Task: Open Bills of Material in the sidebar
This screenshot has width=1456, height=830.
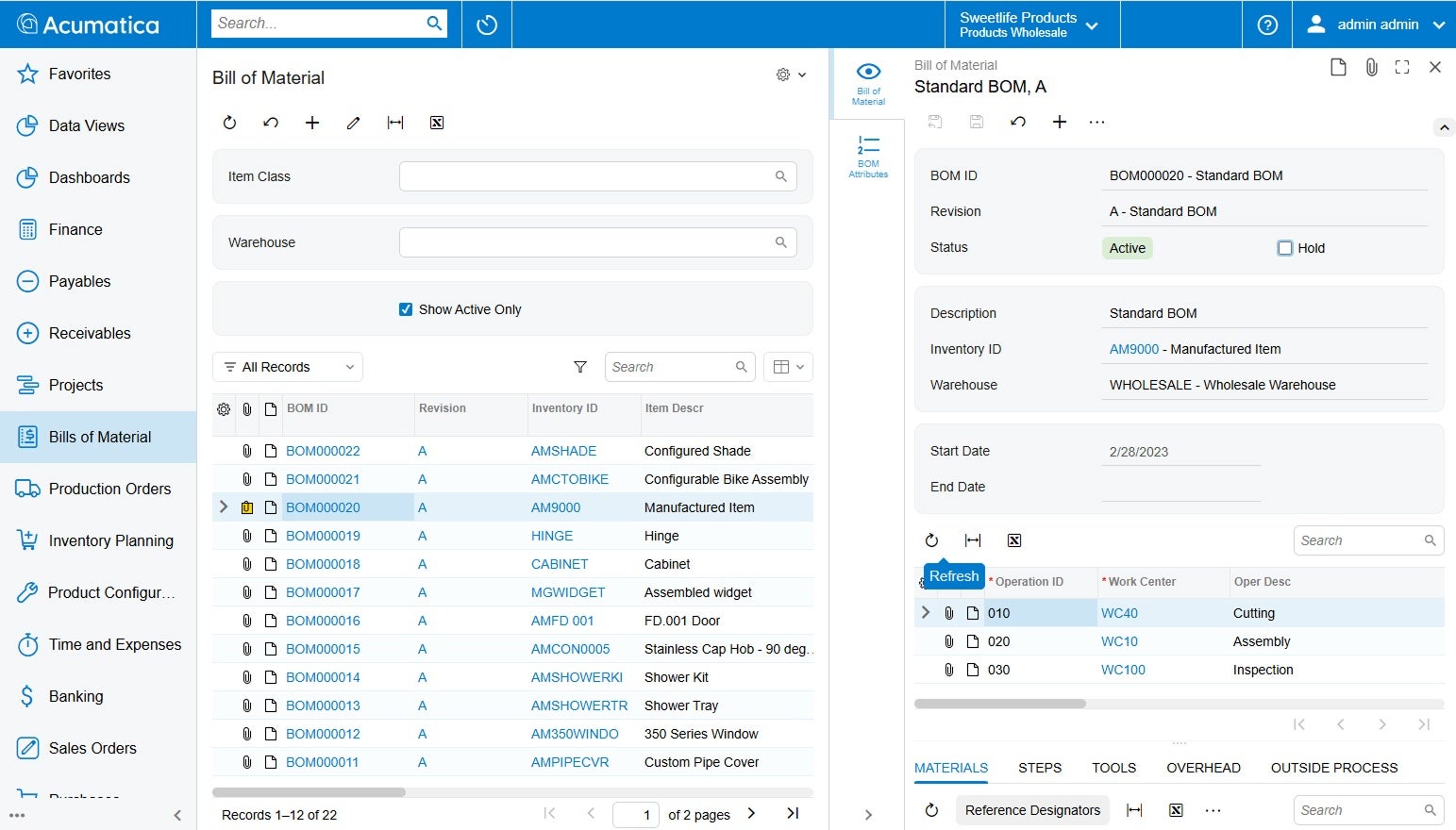Action: pos(99,437)
